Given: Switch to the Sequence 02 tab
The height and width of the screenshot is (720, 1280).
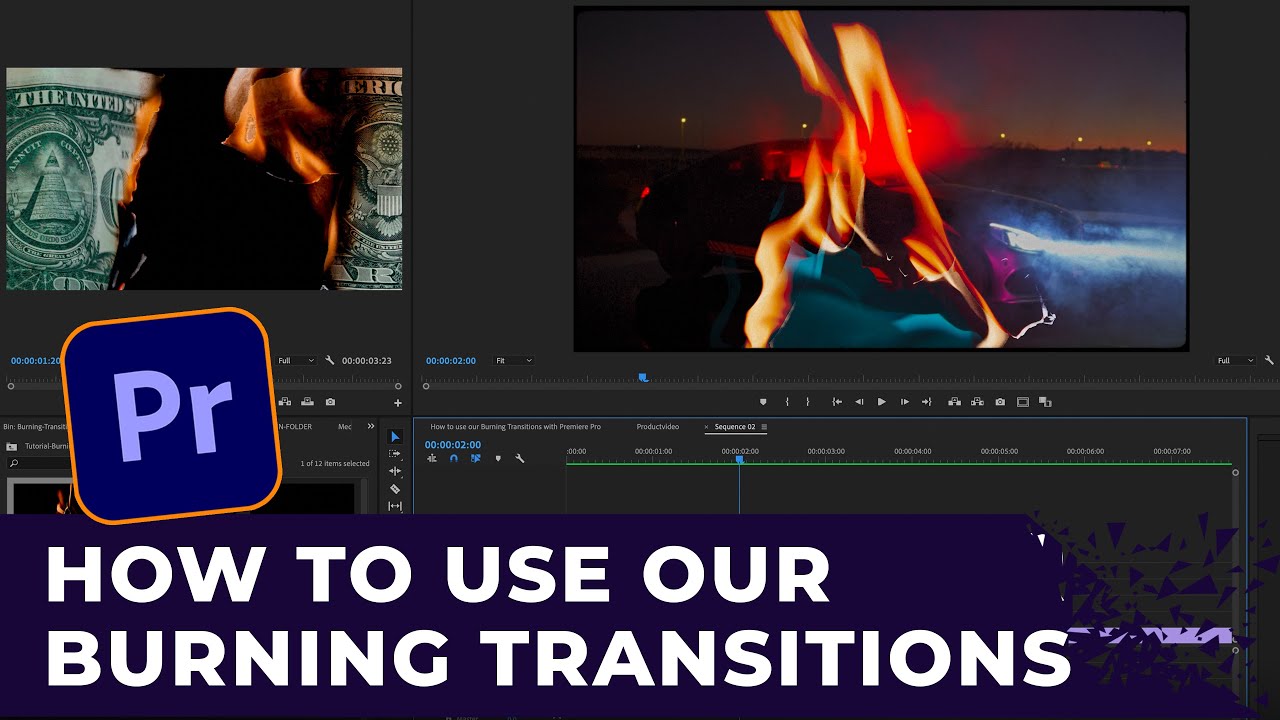Looking at the screenshot, I should click(x=735, y=426).
